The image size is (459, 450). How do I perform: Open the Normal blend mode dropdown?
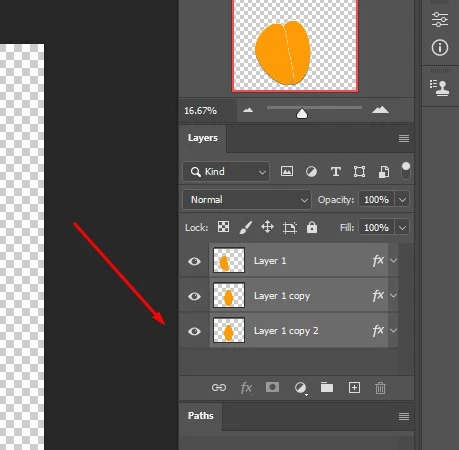point(247,200)
